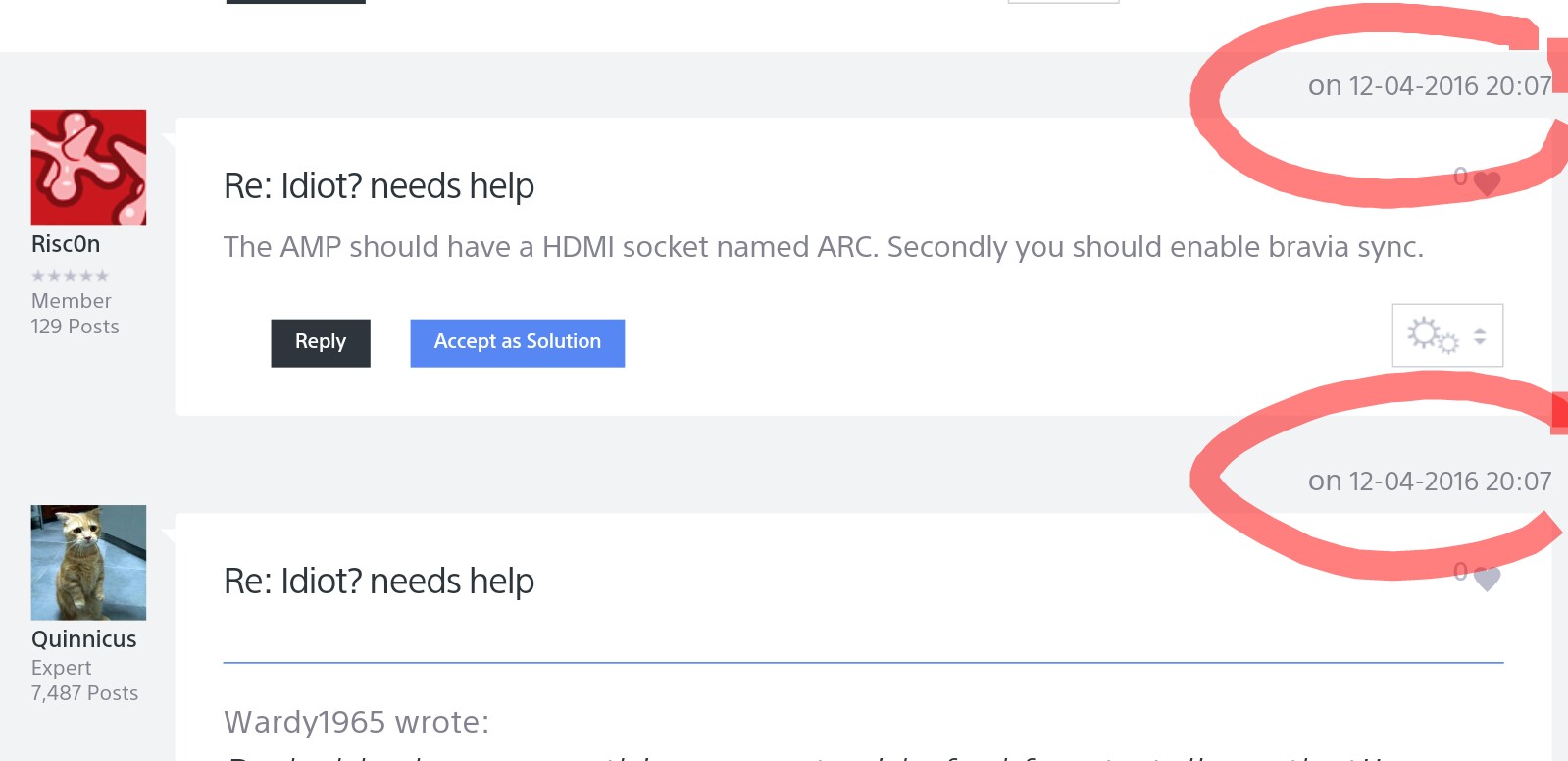Give kudos to Quinnicus's reply via heart

[1487, 579]
